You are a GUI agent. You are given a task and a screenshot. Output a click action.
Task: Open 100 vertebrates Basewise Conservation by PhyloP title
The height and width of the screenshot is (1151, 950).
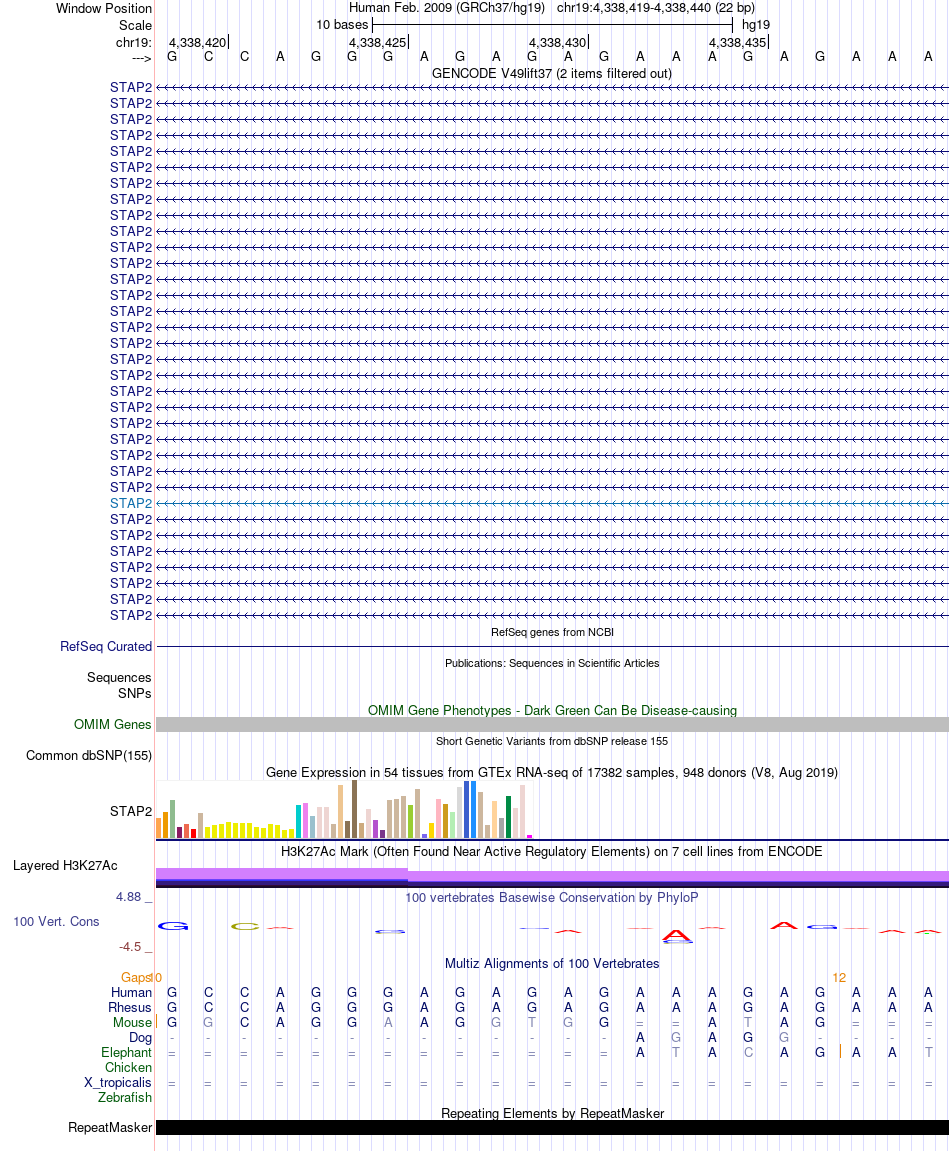tap(551, 897)
